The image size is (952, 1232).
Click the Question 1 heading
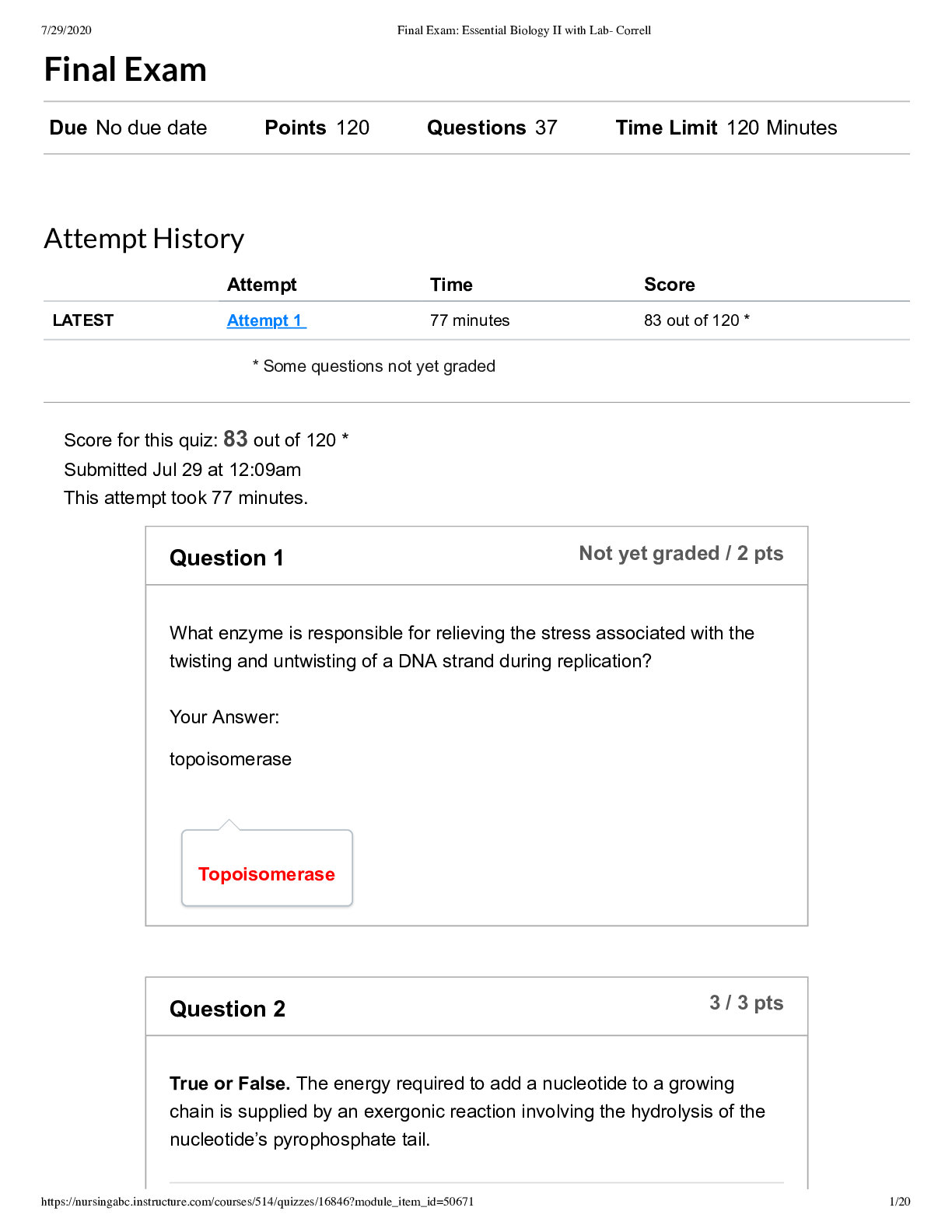coord(226,558)
